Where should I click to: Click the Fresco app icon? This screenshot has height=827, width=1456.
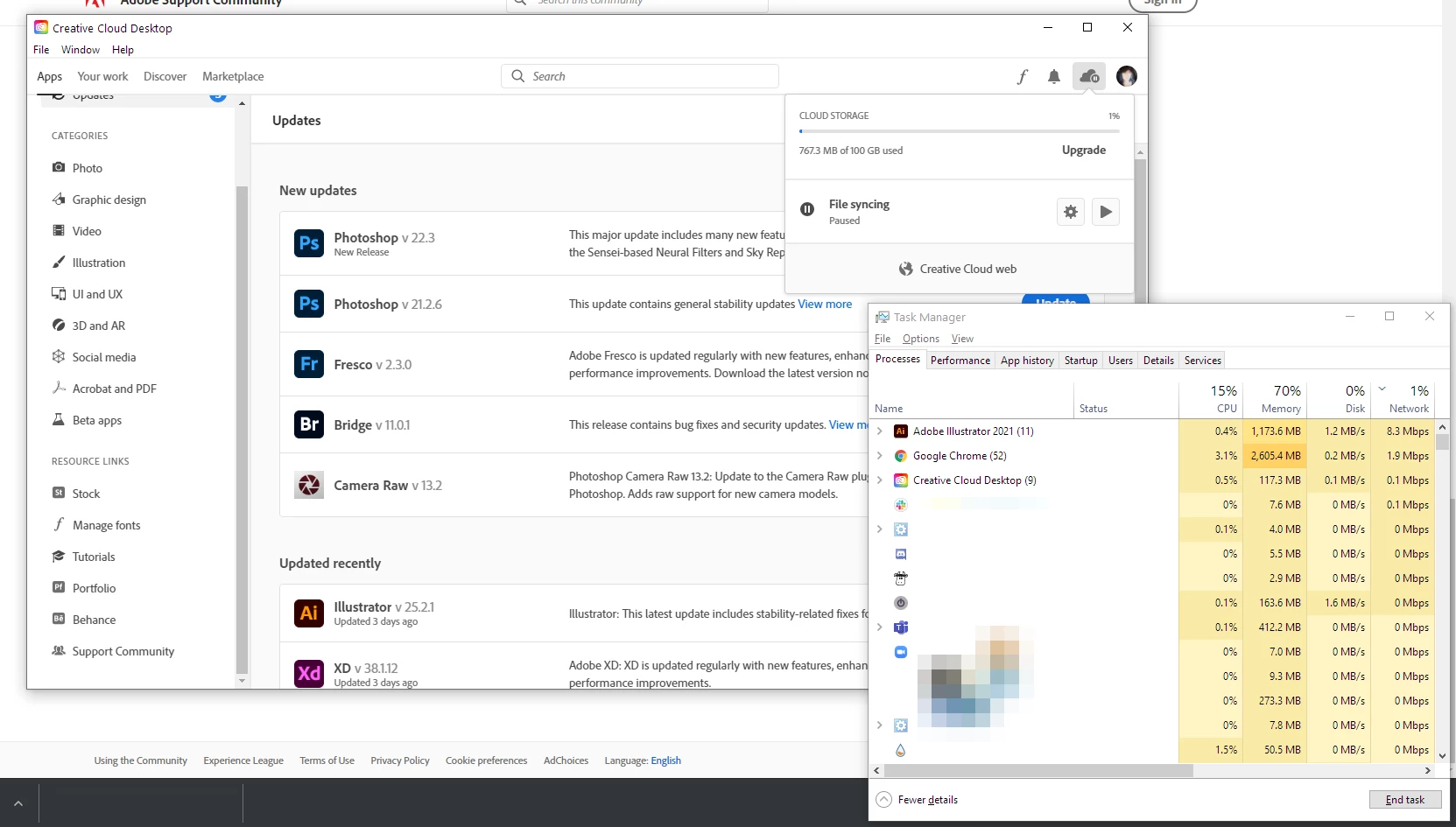click(309, 364)
